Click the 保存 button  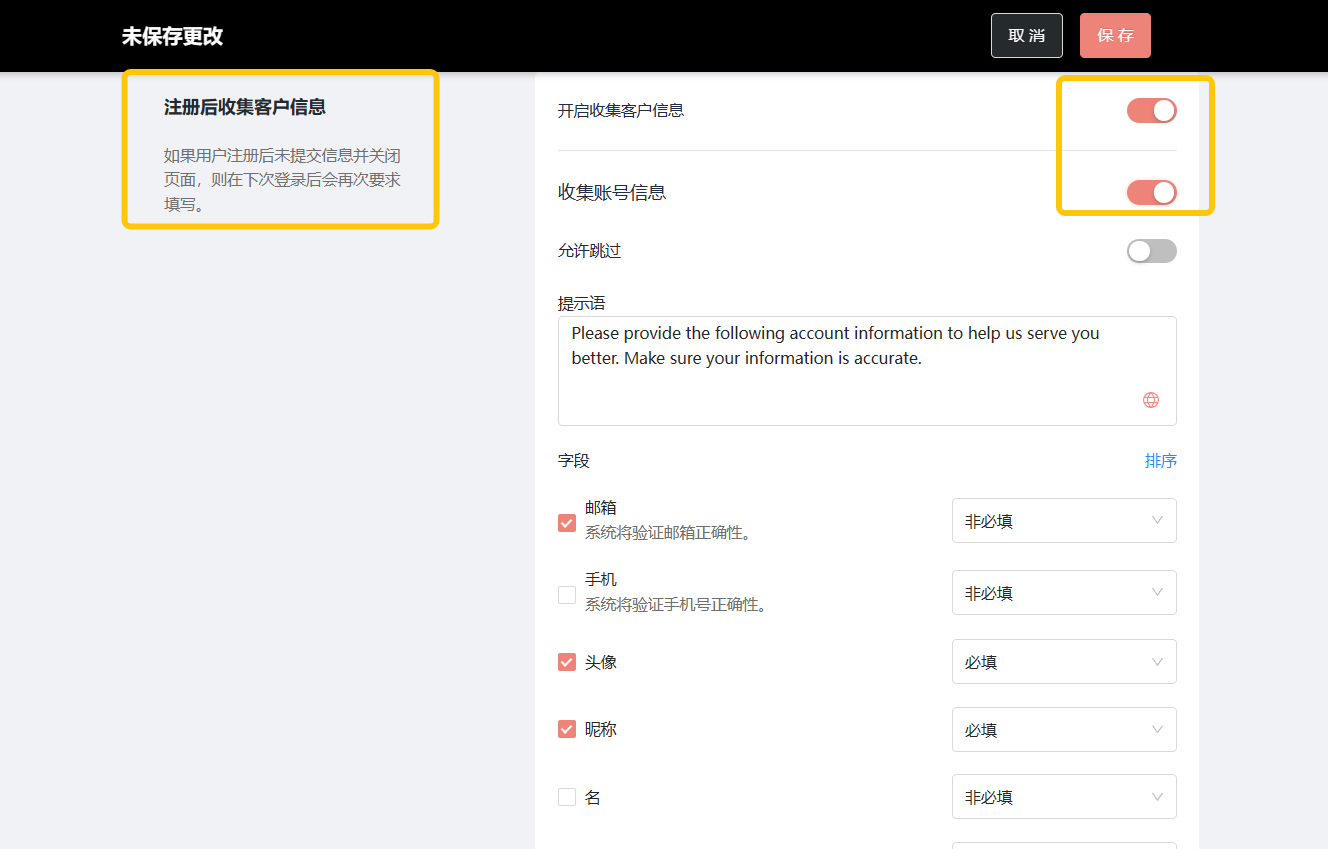tap(1115, 36)
